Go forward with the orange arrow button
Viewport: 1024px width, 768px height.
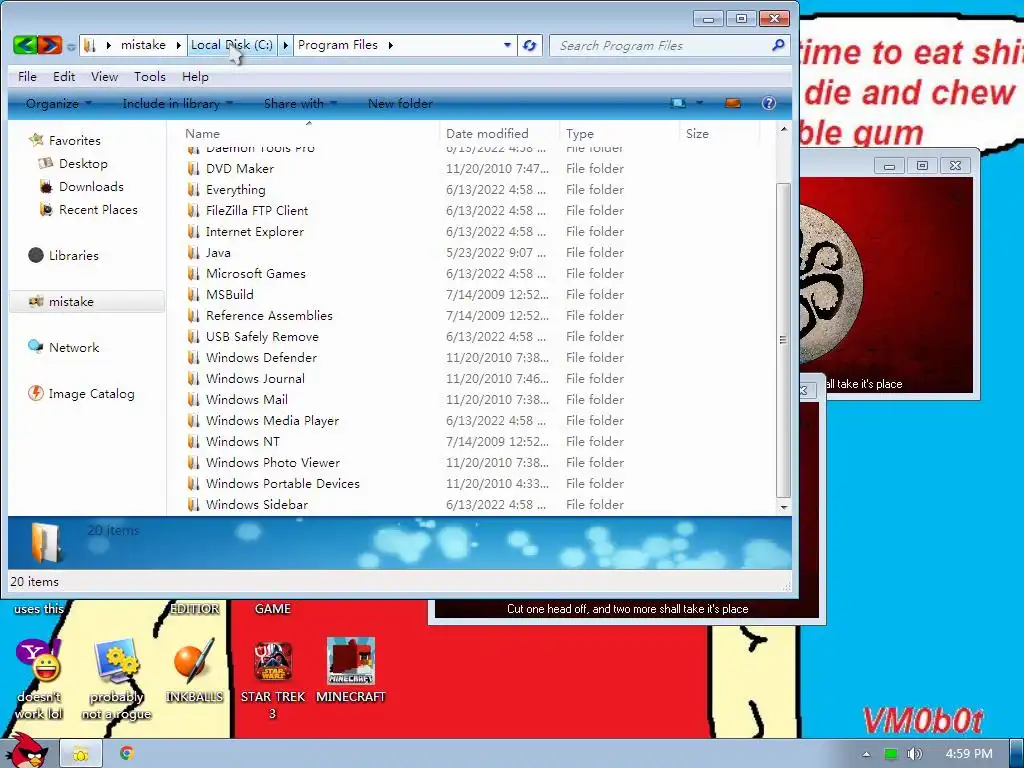[50, 45]
